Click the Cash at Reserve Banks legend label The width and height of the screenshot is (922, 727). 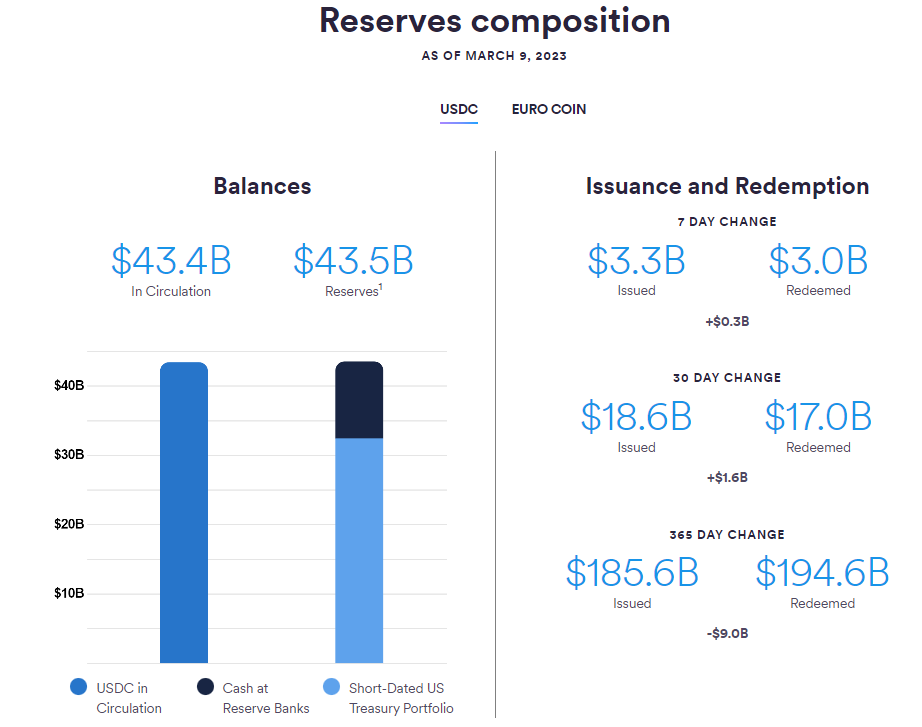(x=266, y=698)
